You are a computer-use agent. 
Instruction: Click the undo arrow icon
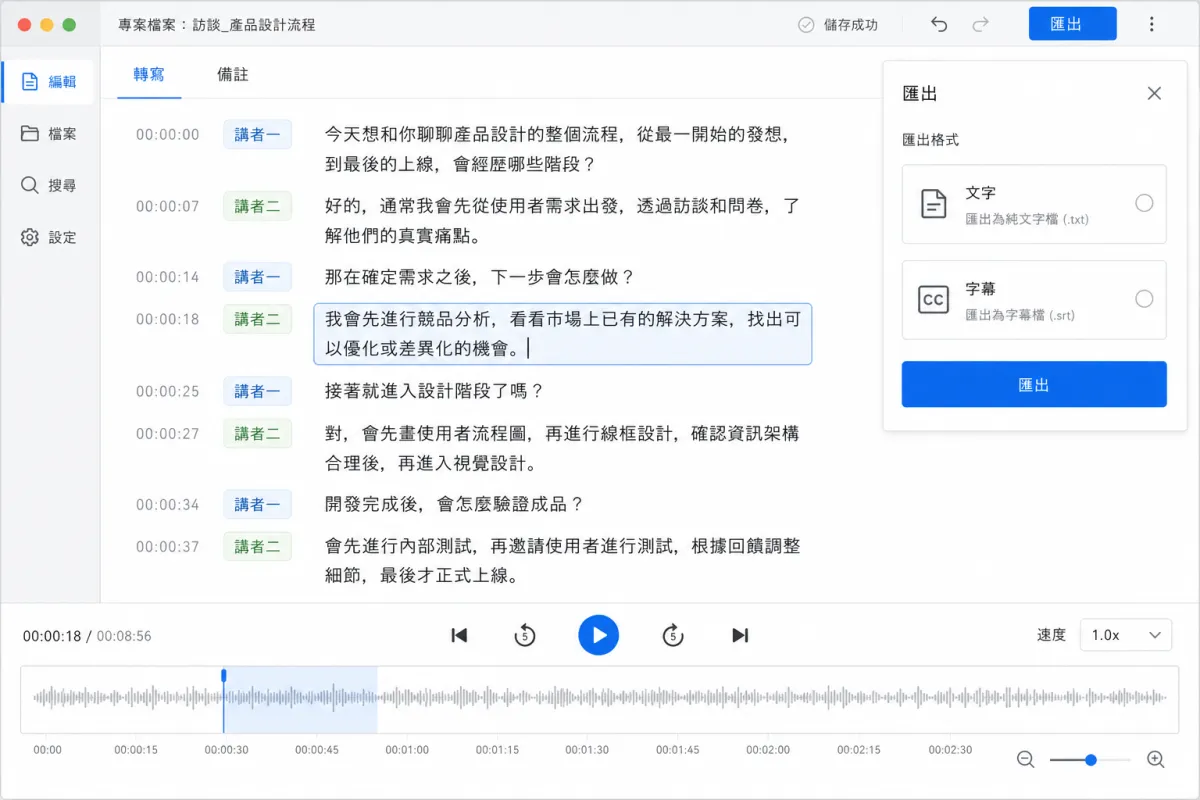click(939, 24)
